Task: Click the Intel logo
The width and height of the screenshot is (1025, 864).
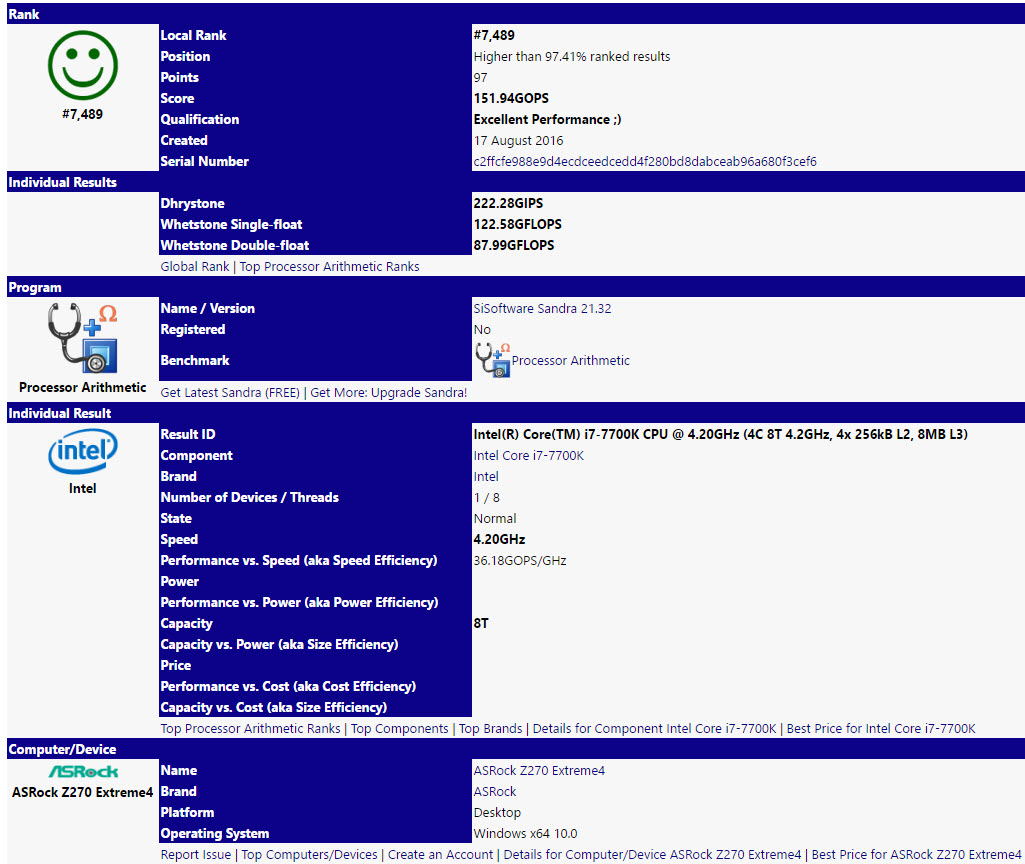Action: click(82, 452)
